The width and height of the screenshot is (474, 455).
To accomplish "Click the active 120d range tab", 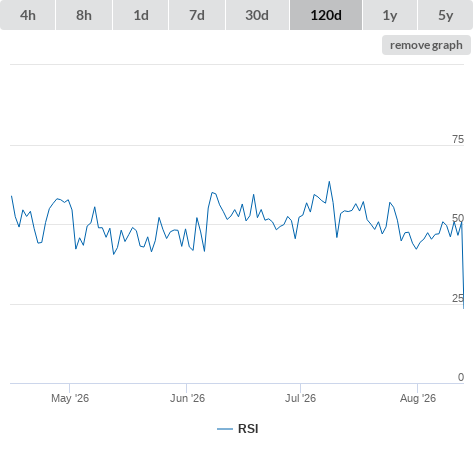I will 326,15.
